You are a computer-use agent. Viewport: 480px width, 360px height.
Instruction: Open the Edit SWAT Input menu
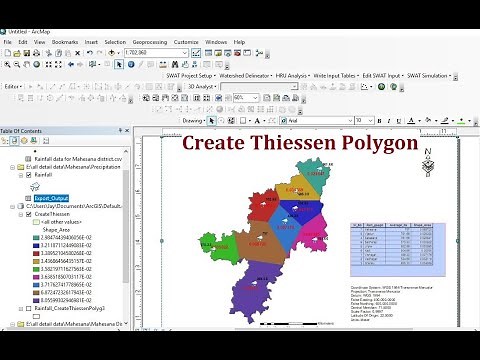pyautogui.click(x=383, y=76)
